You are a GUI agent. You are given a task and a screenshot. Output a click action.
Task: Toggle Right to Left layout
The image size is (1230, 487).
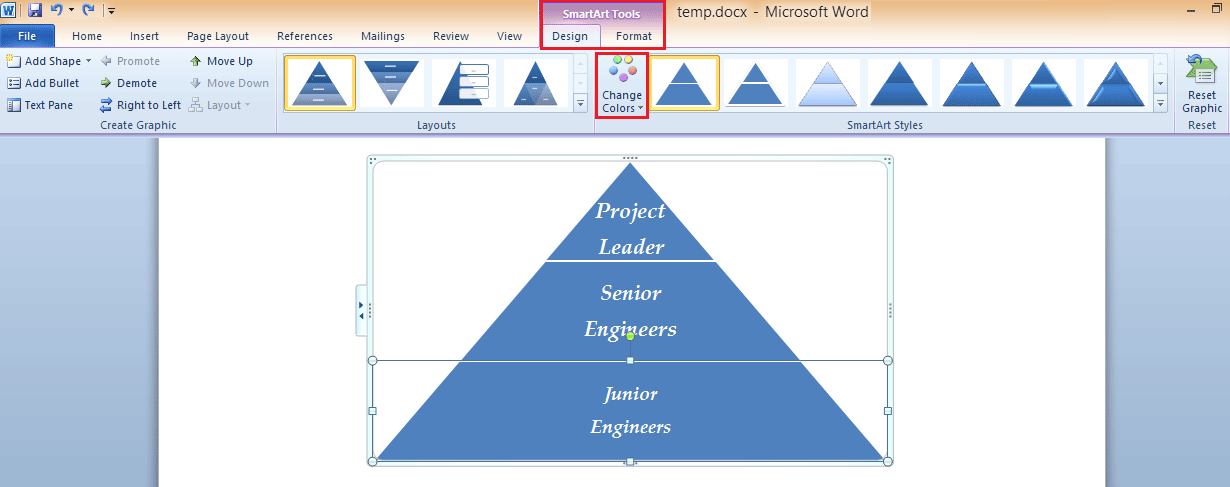pos(140,105)
